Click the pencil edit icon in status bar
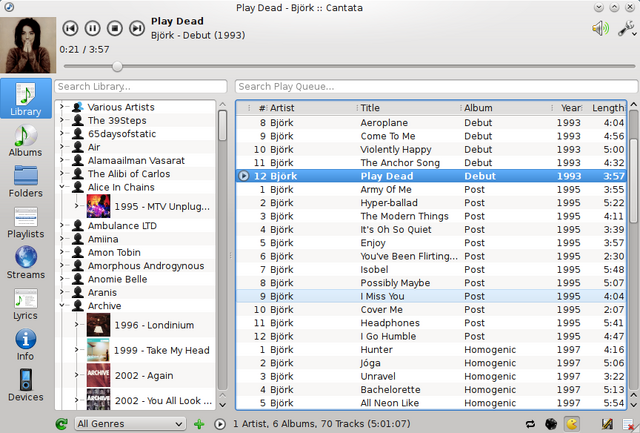Viewport: 640px width, 433px height. [x=607, y=424]
